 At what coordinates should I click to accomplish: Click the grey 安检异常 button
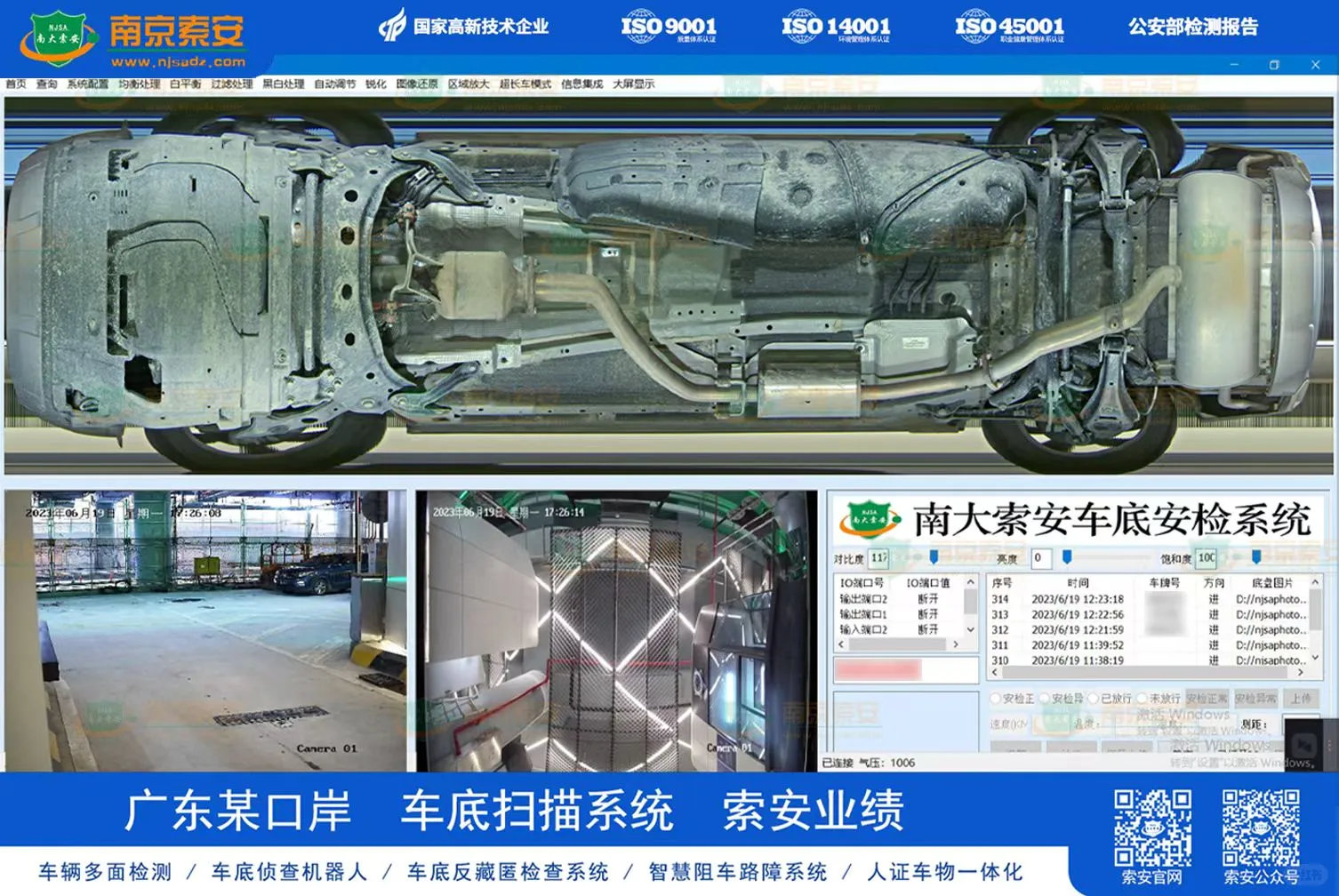point(1255,699)
